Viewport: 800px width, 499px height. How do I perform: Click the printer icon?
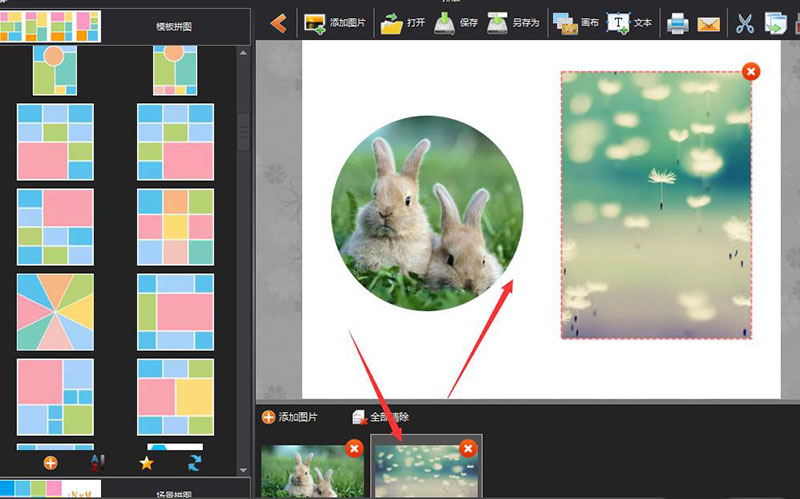pyautogui.click(x=678, y=23)
